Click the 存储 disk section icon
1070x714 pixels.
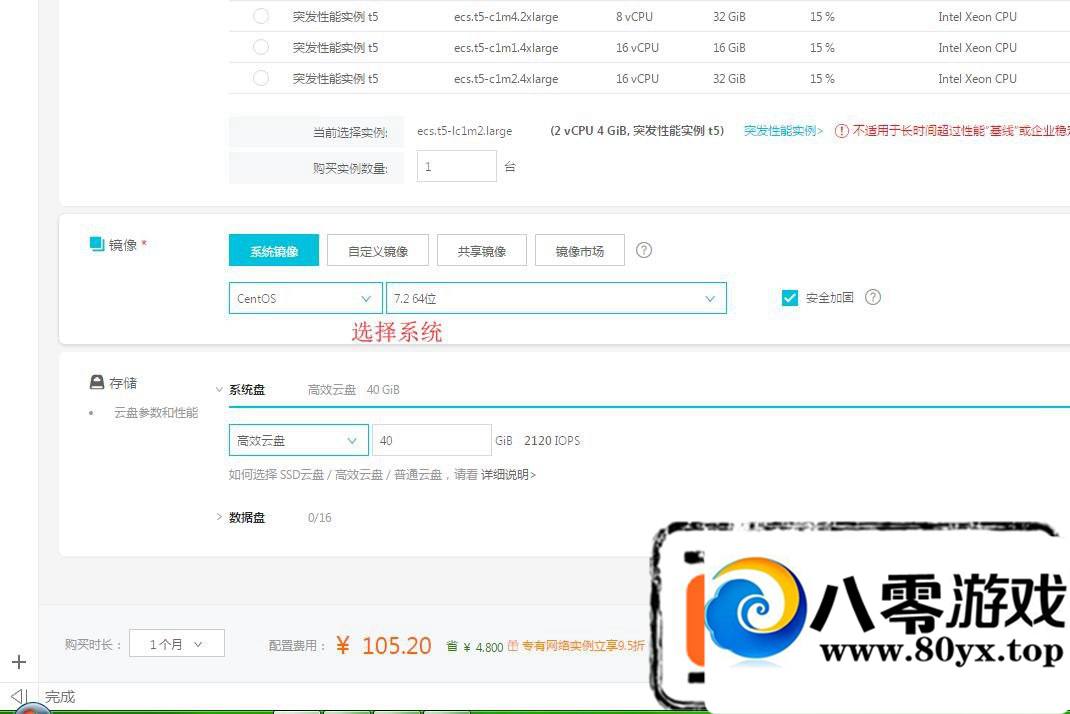point(97,382)
